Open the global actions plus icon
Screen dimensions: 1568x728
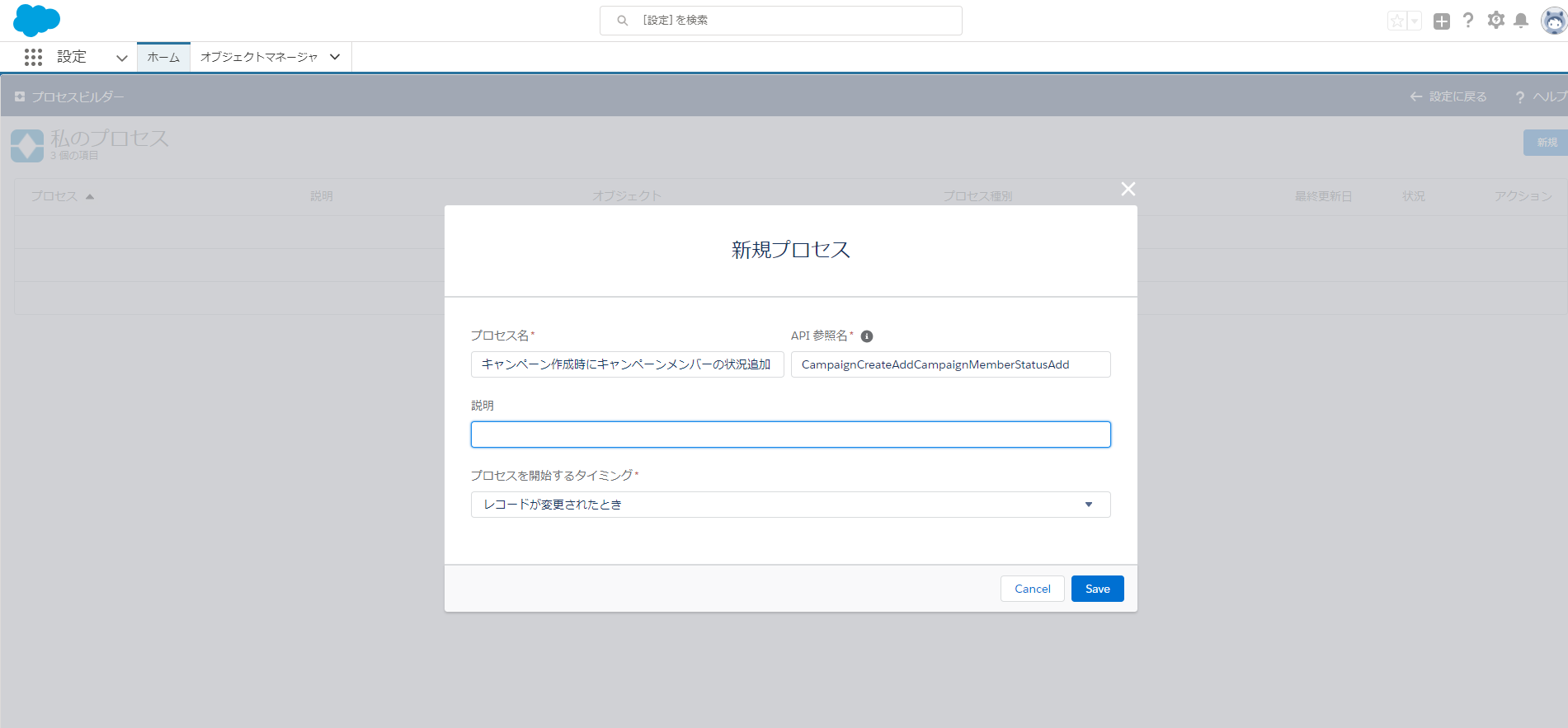pyautogui.click(x=1441, y=21)
